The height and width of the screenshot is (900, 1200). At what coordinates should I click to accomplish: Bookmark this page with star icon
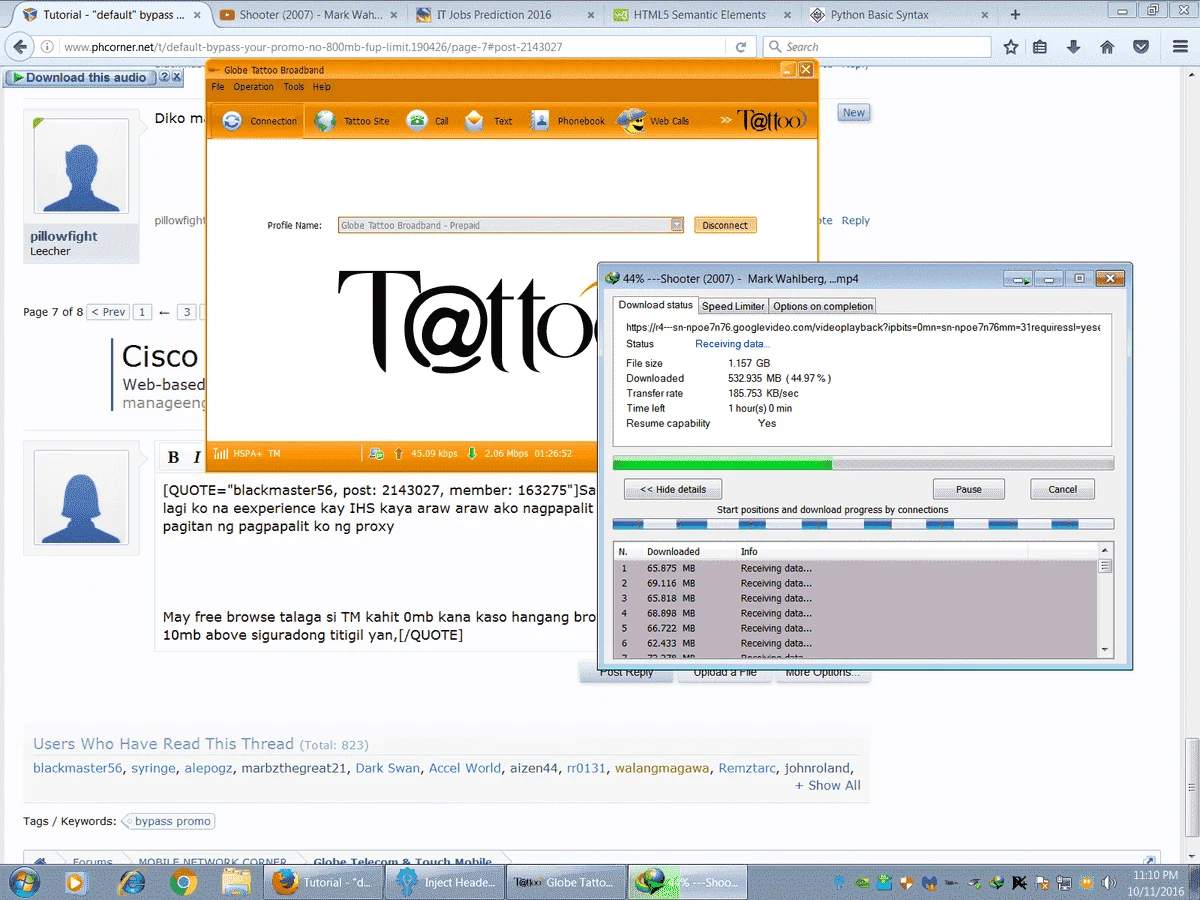point(1011,47)
